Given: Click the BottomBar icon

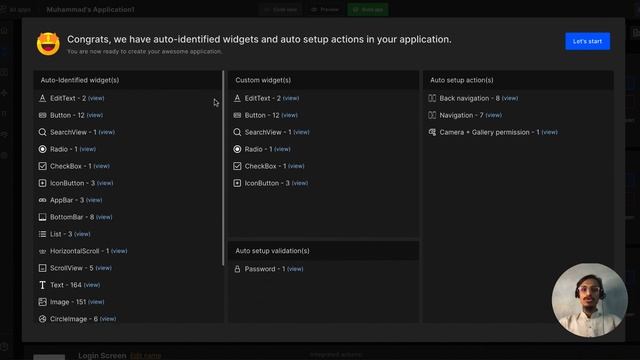Looking at the screenshot, I should (x=42, y=217).
